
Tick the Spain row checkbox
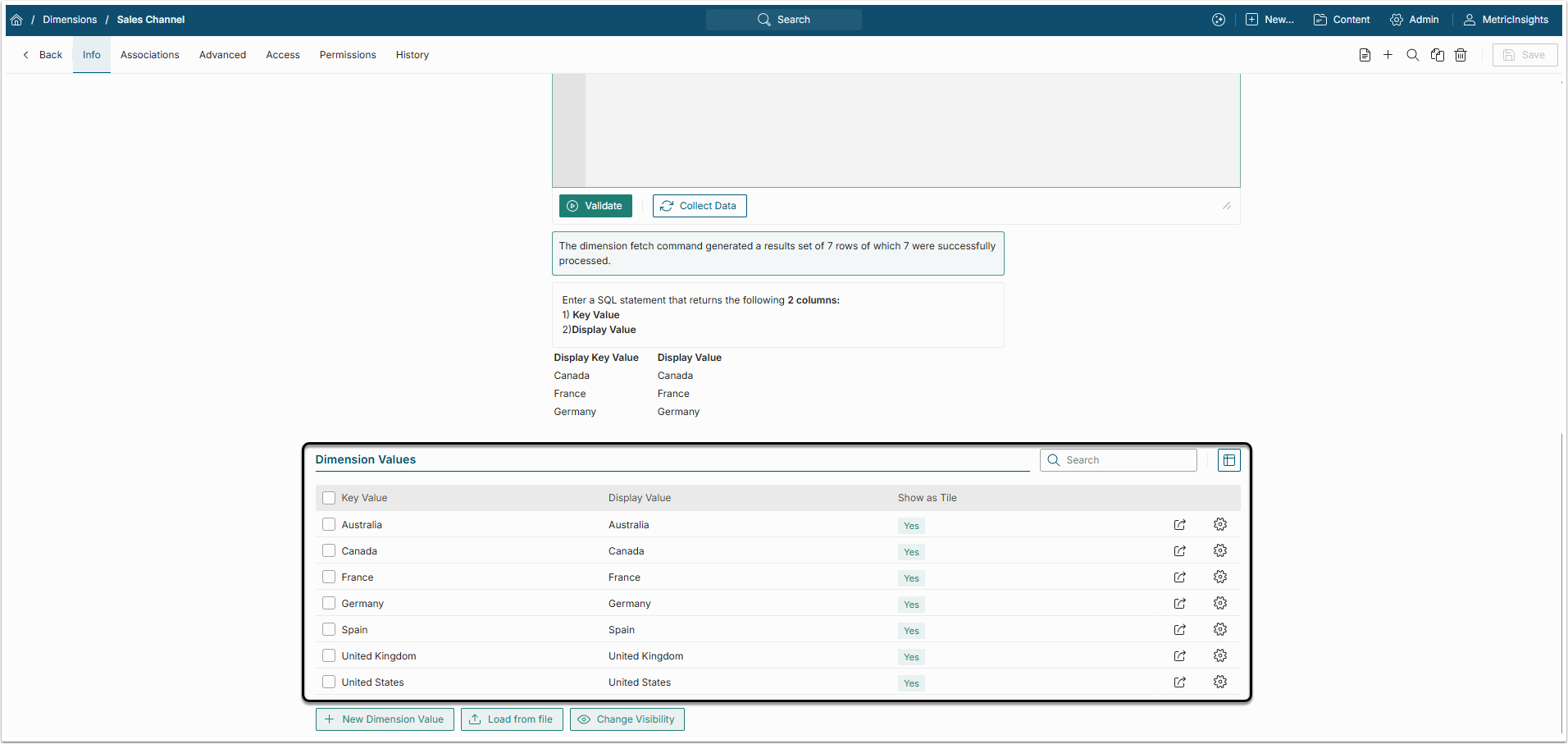tap(329, 630)
